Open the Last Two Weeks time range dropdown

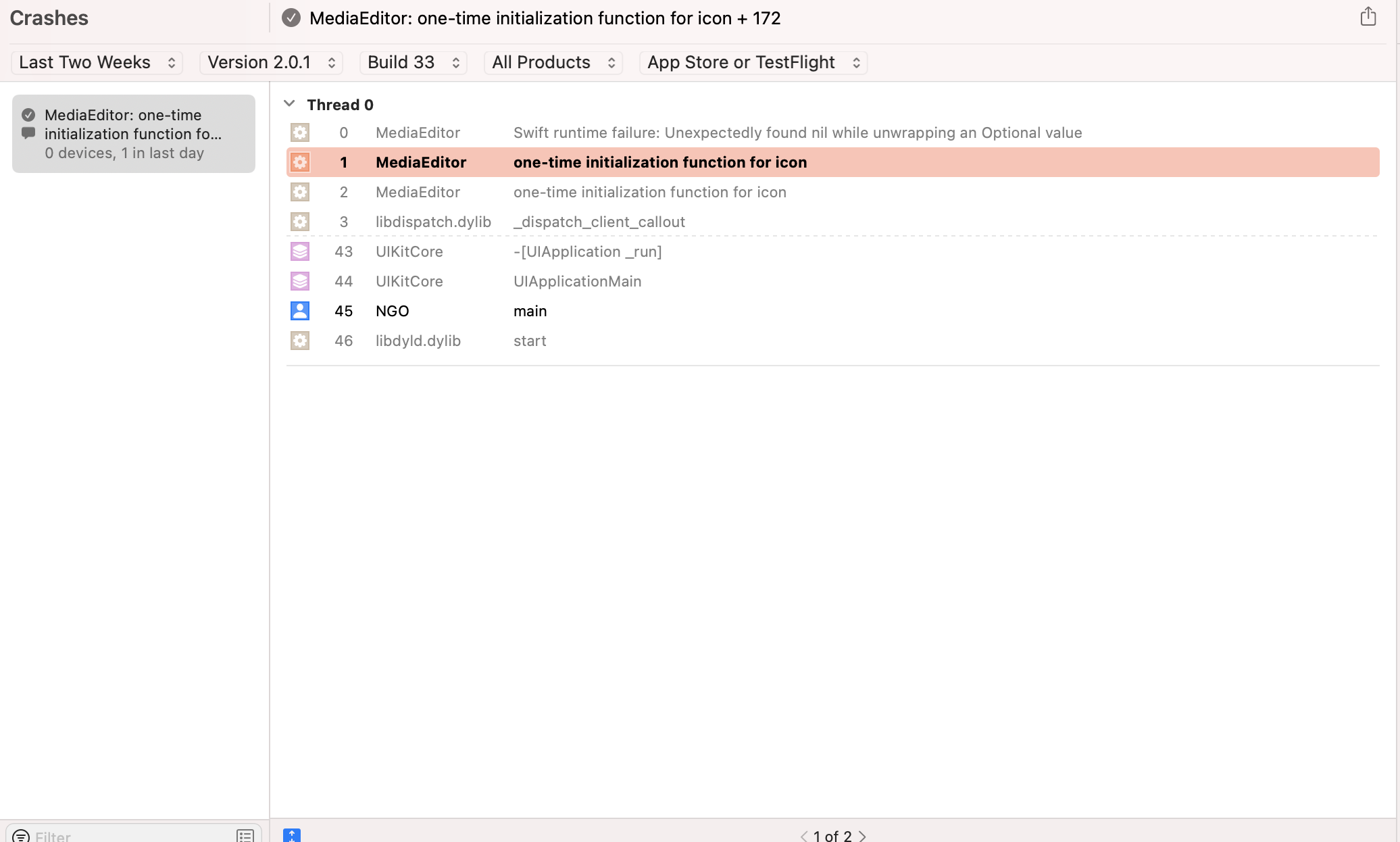coord(97,62)
